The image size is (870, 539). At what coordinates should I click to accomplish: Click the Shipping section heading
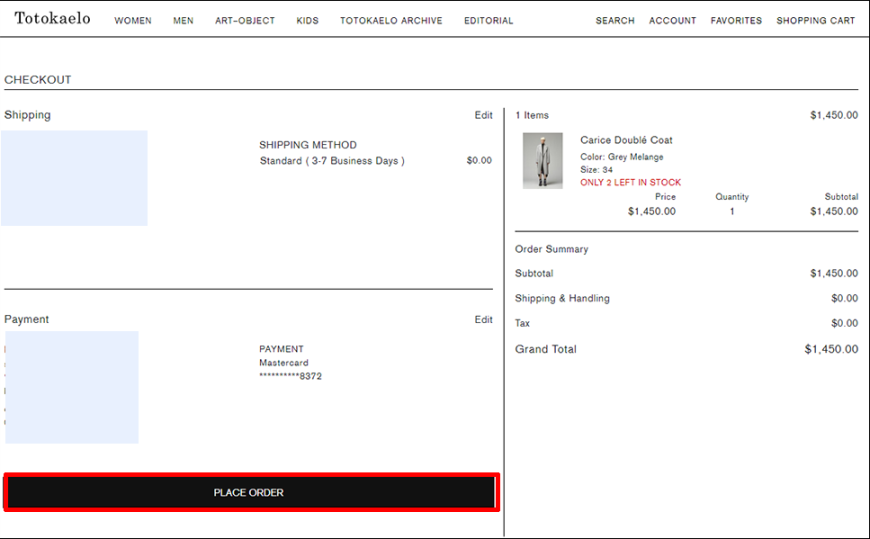pos(27,115)
